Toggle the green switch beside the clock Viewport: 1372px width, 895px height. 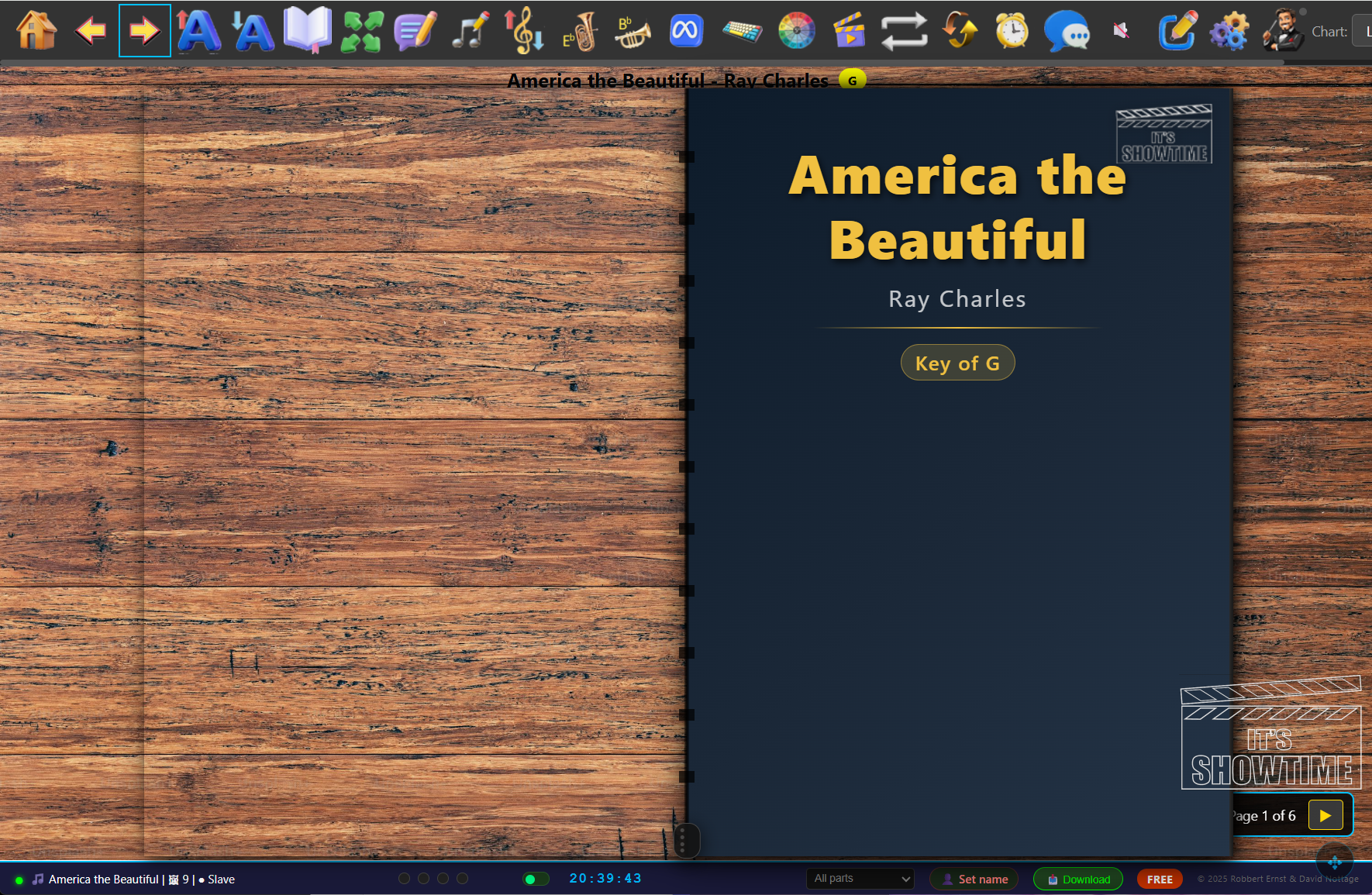[x=536, y=879]
